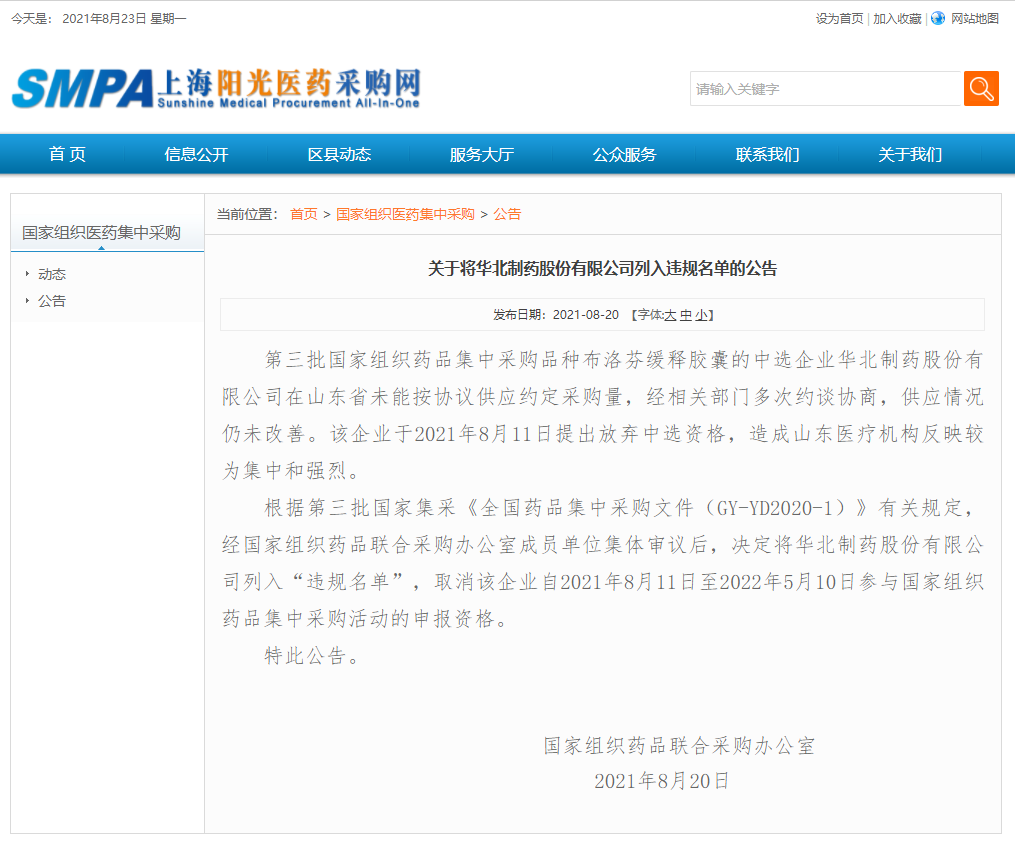
Task: Click the globe icon beside 网站地图
Action: point(937,19)
